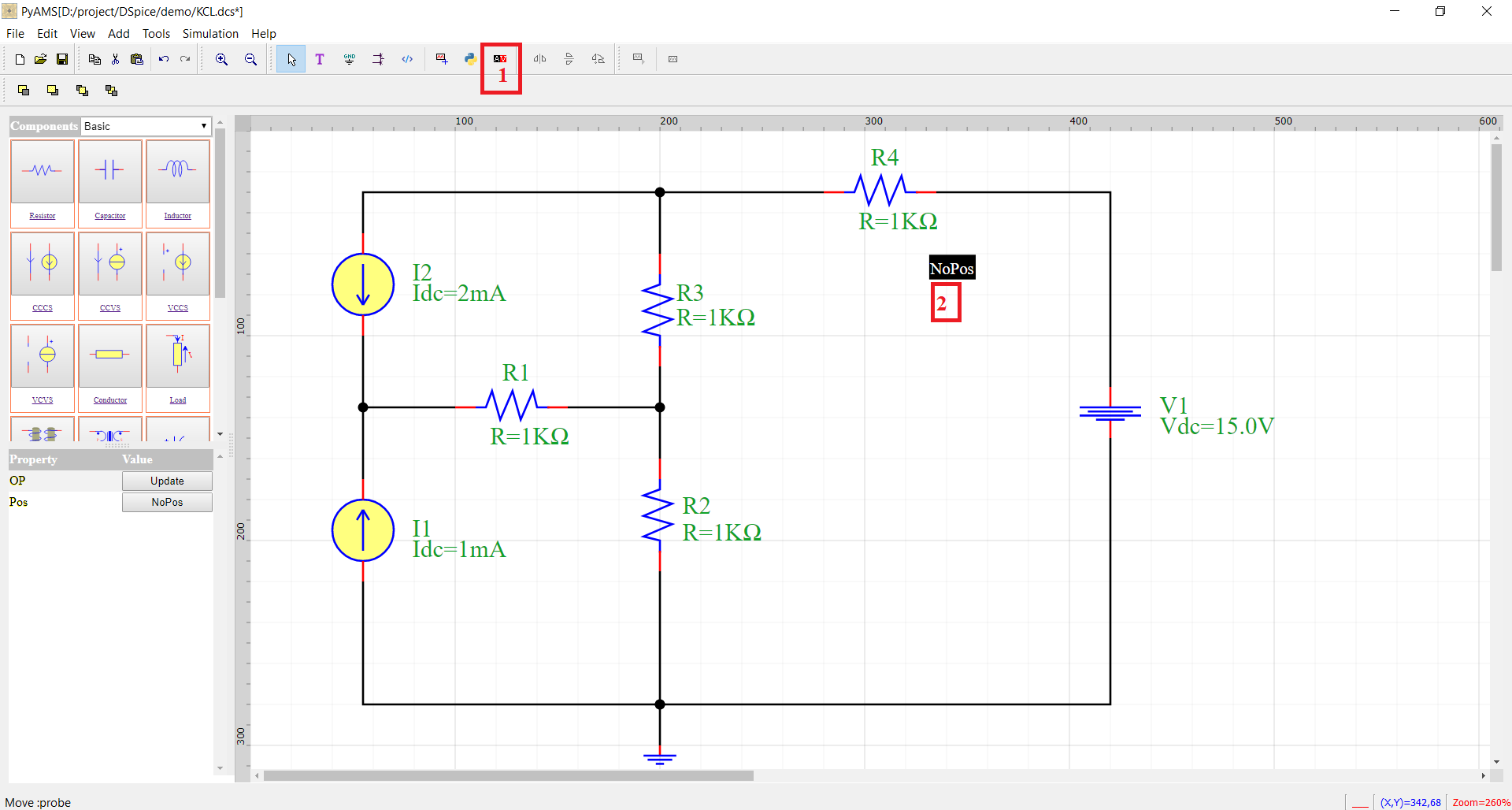This screenshot has height=810, width=1512.
Task: Open a file via folder icon
Action: point(40,59)
